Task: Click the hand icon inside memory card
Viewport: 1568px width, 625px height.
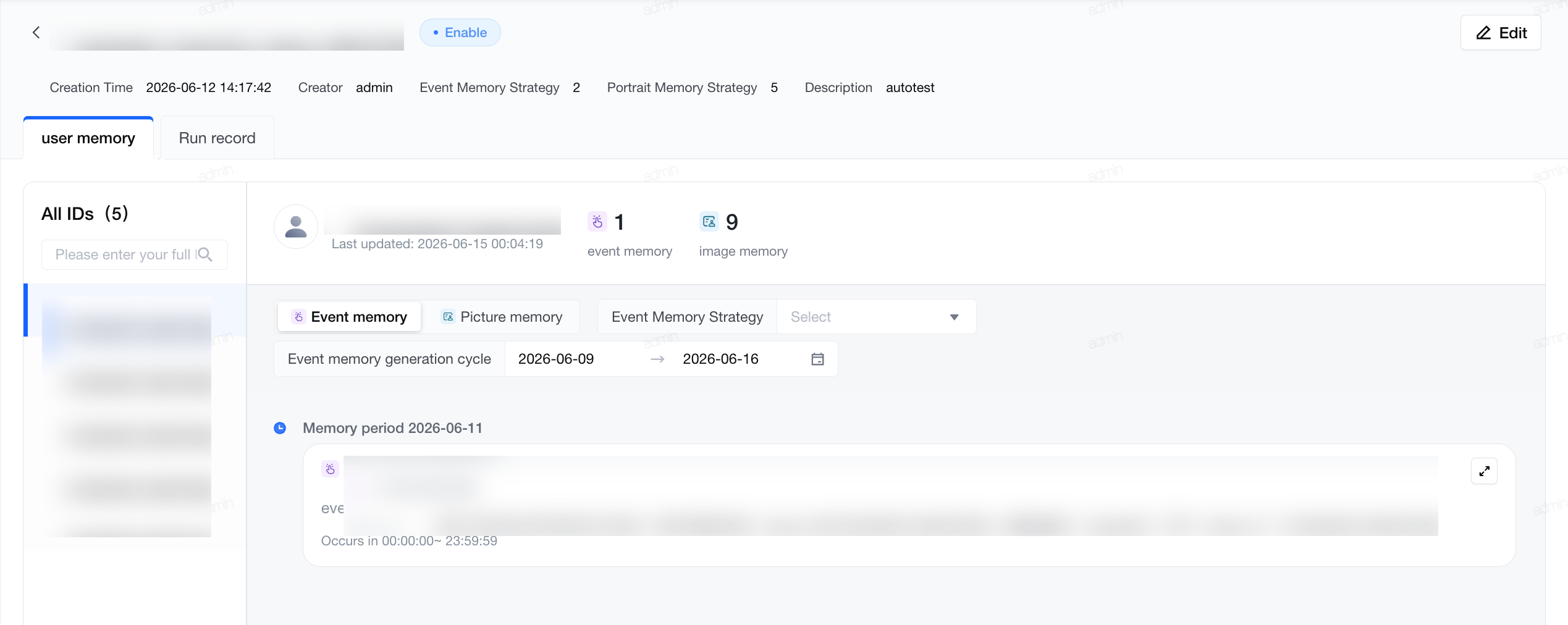Action: [331, 469]
